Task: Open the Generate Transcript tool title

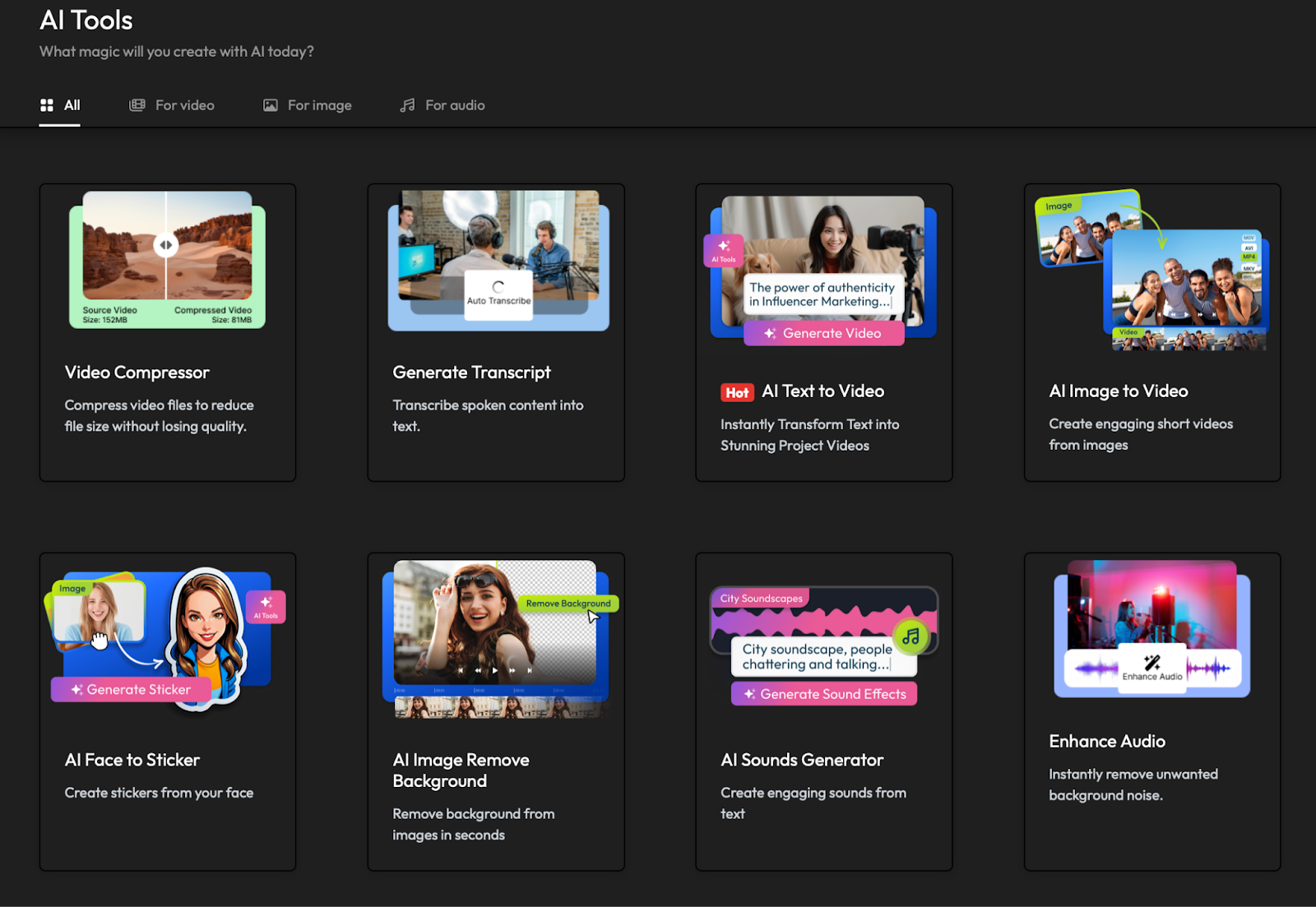Action: (471, 373)
